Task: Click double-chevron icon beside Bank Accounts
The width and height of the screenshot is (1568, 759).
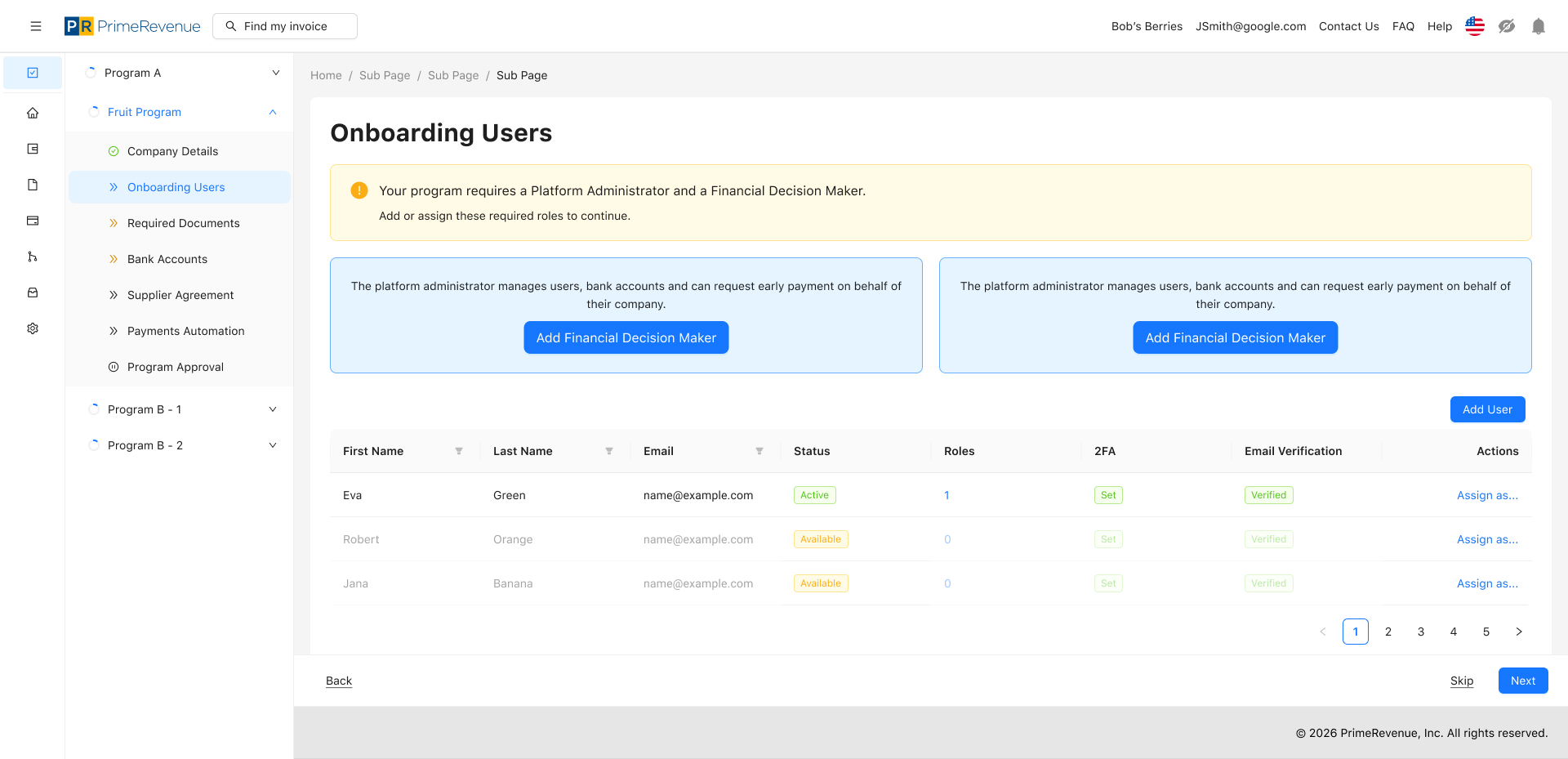Action: coord(114,259)
